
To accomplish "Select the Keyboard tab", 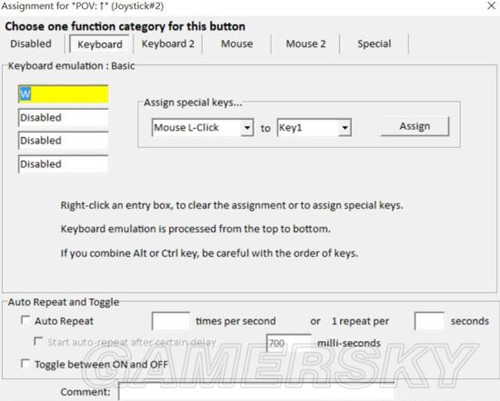I will tap(100, 44).
